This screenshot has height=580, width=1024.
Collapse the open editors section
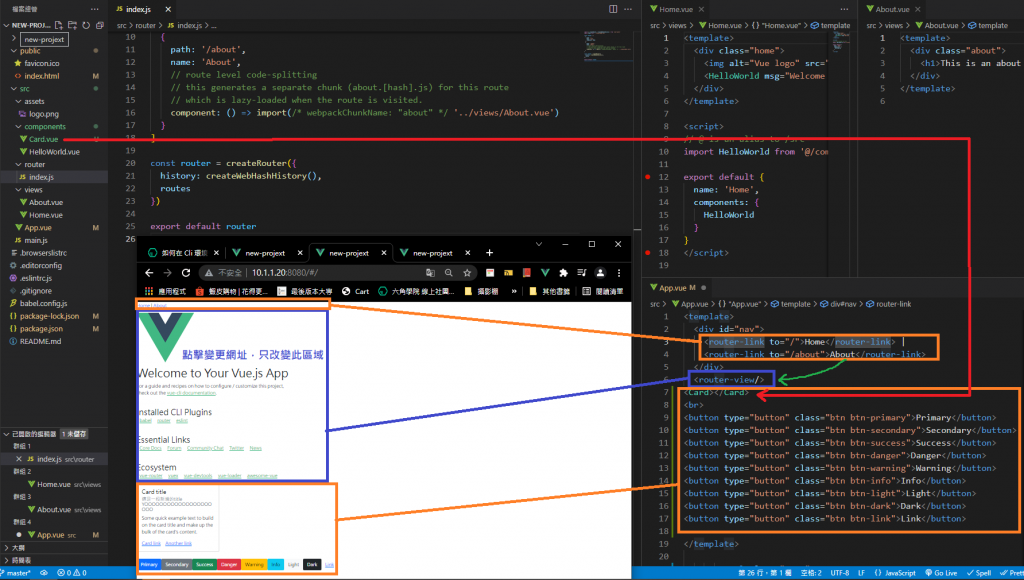coord(7,434)
